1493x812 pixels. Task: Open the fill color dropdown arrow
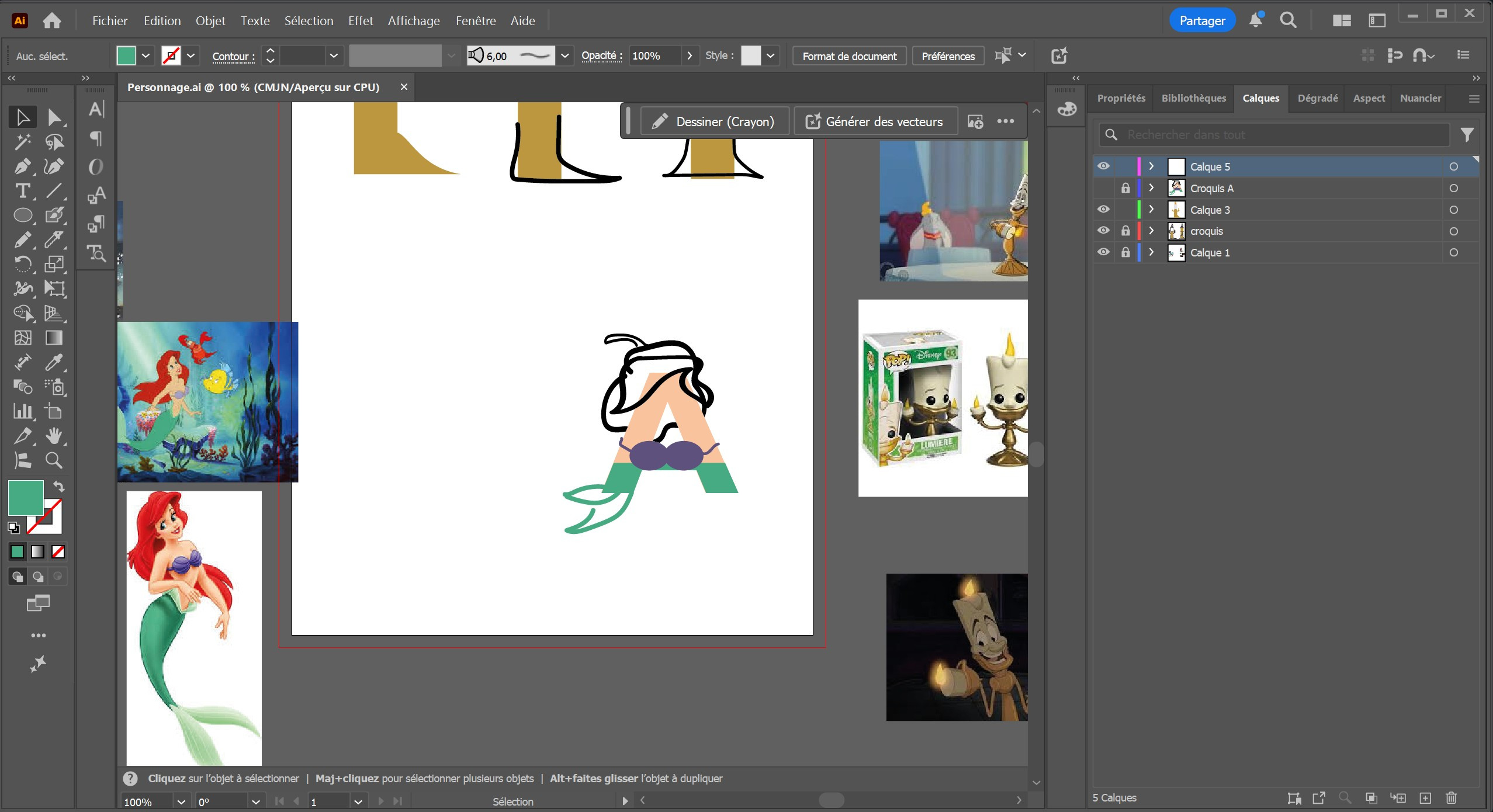tap(146, 56)
